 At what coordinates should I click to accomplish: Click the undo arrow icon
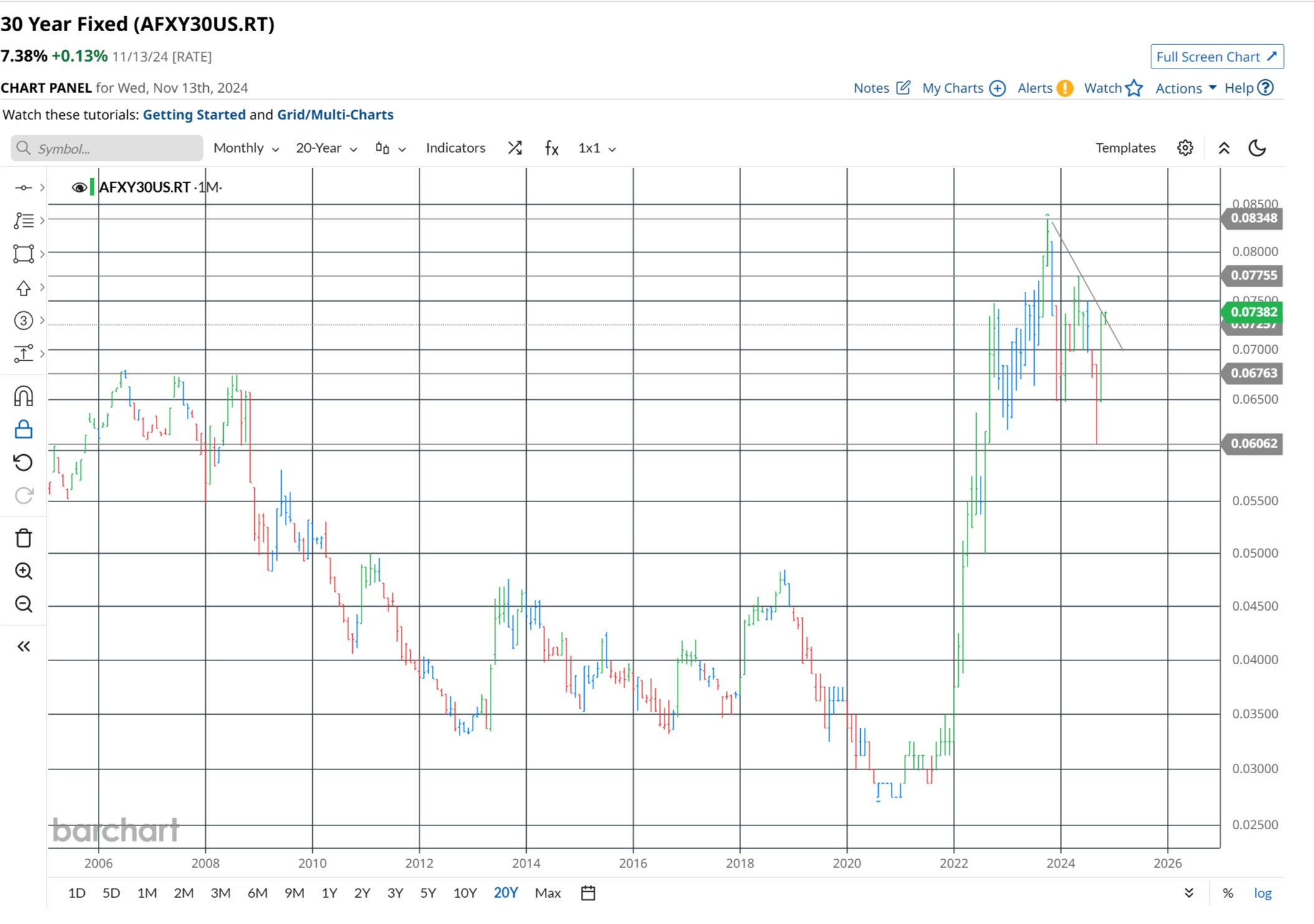tap(24, 462)
